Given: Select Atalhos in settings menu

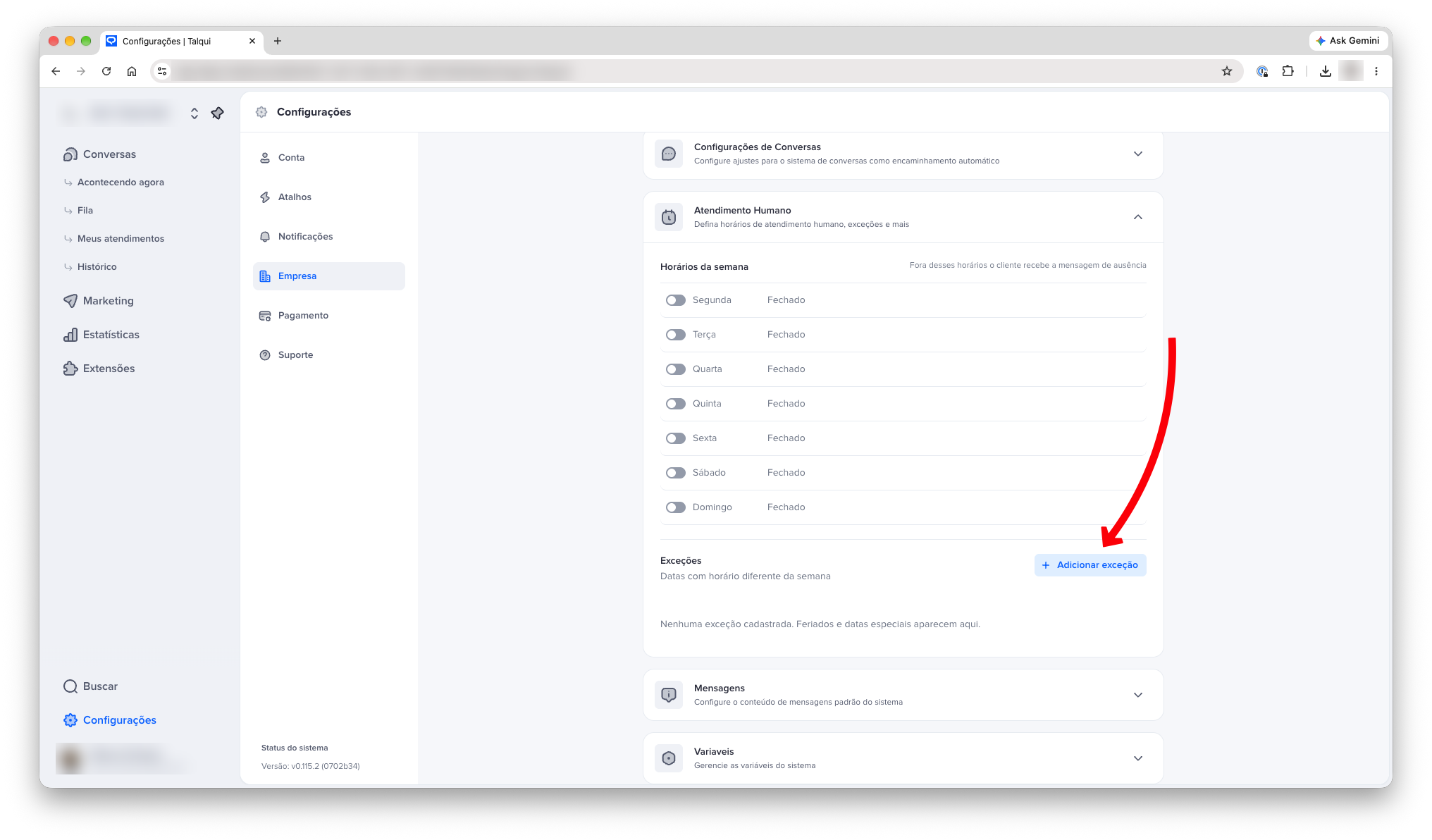Looking at the screenshot, I should click(329, 197).
